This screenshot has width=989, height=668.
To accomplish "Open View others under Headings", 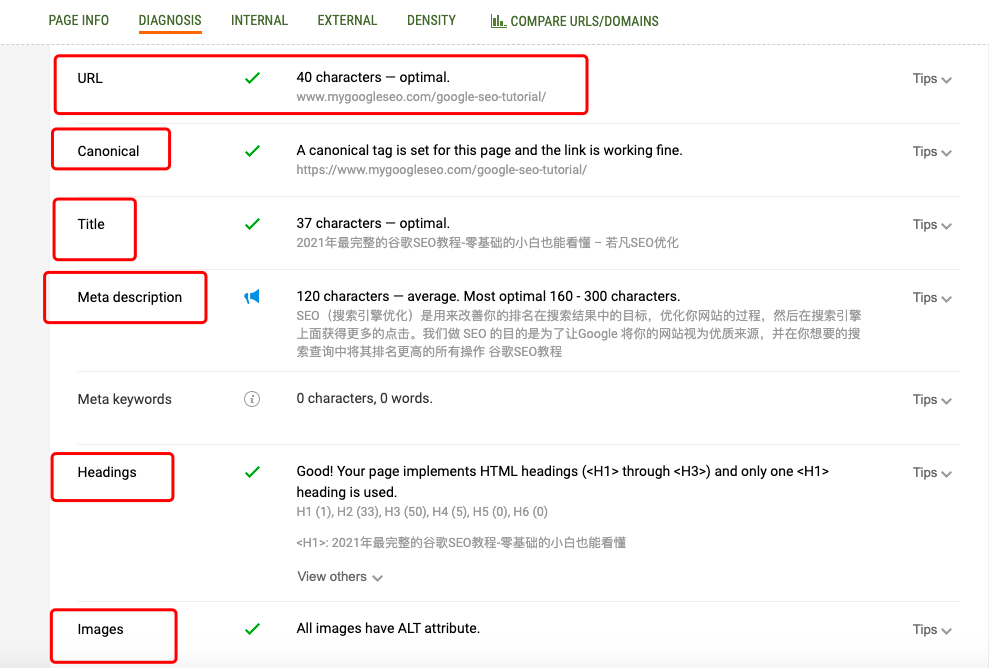I will [x=340, y=576].
